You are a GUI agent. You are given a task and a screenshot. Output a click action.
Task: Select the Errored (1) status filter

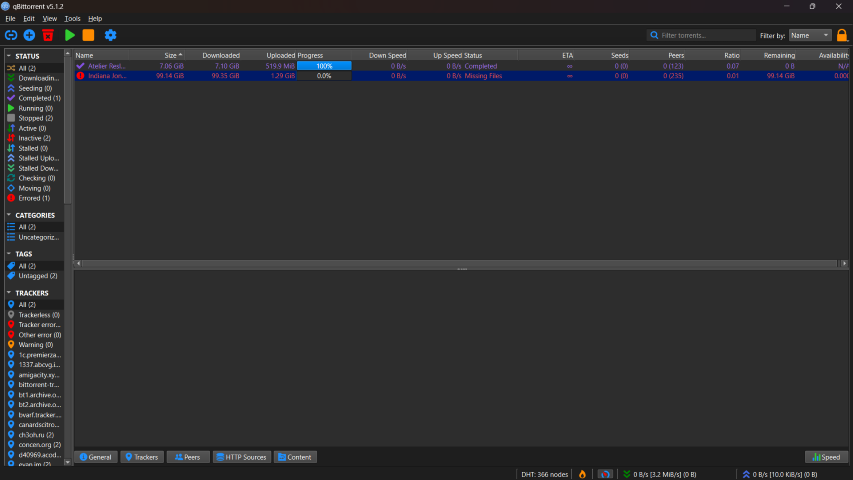(34, 198)
